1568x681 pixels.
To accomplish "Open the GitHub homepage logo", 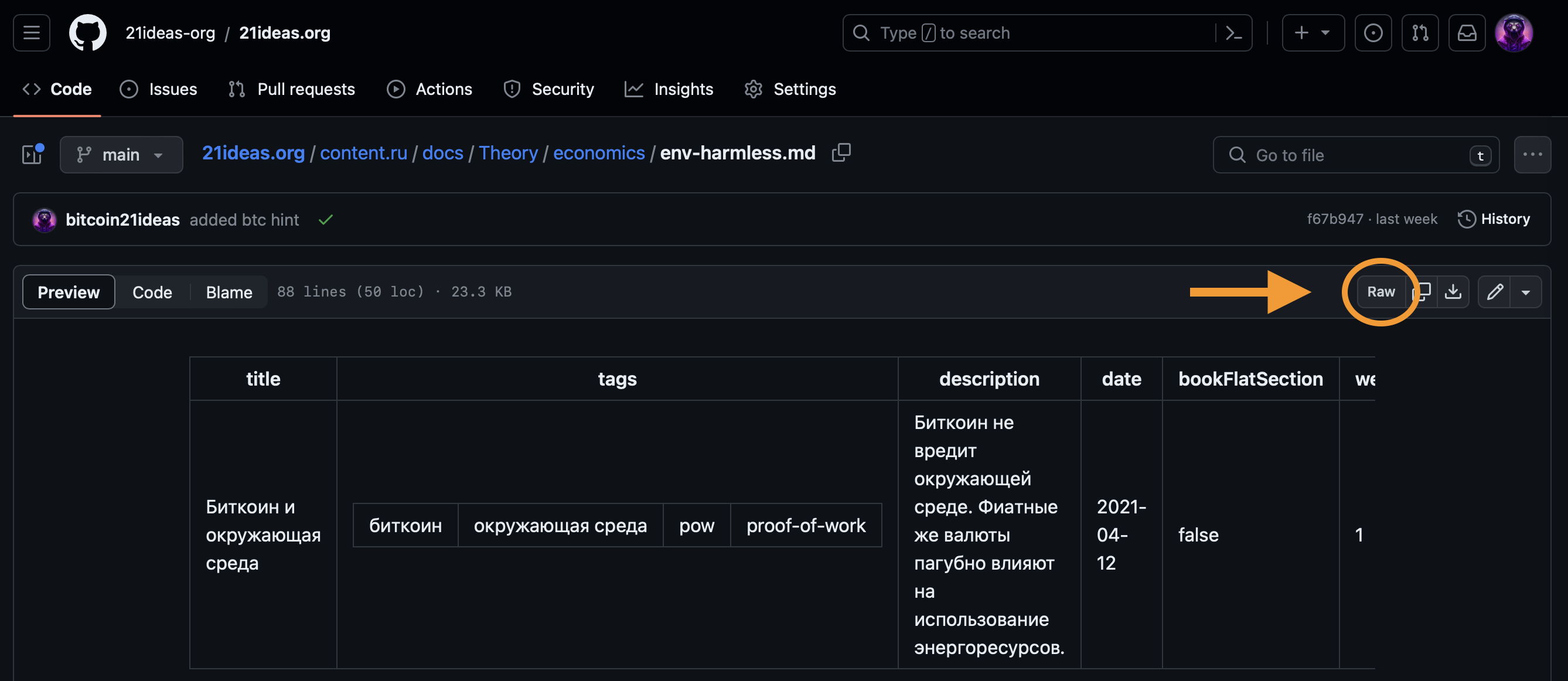I will [x=87, y=33].
